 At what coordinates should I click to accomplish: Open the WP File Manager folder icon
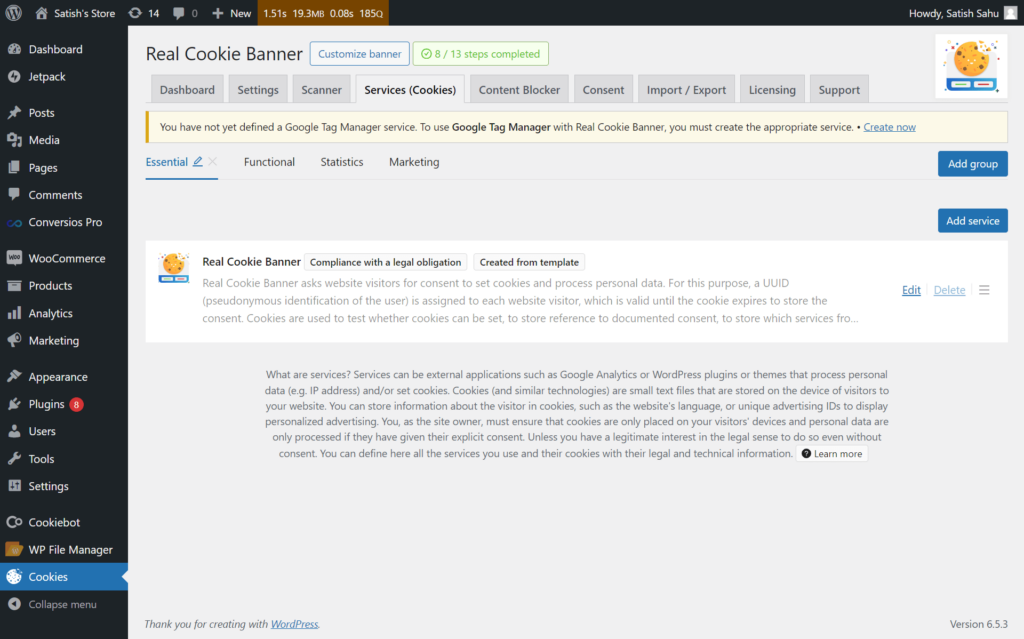(x=14, y=549)
